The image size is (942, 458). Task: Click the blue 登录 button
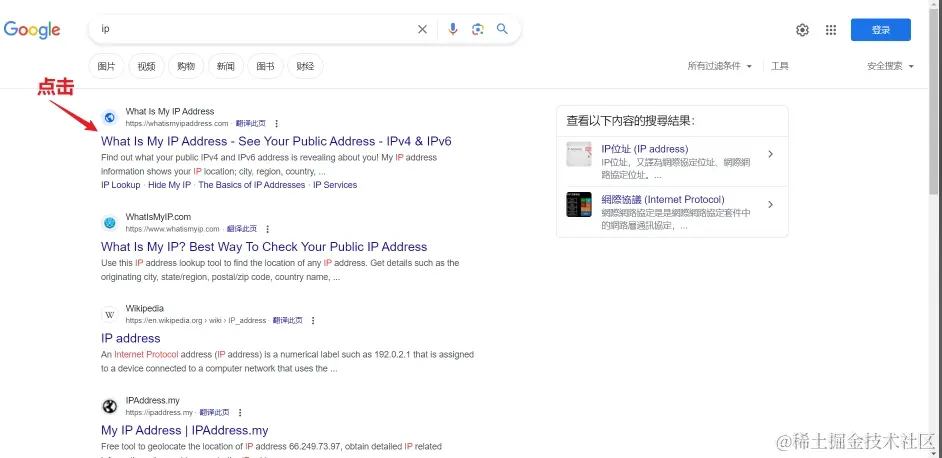click(881, 30)
